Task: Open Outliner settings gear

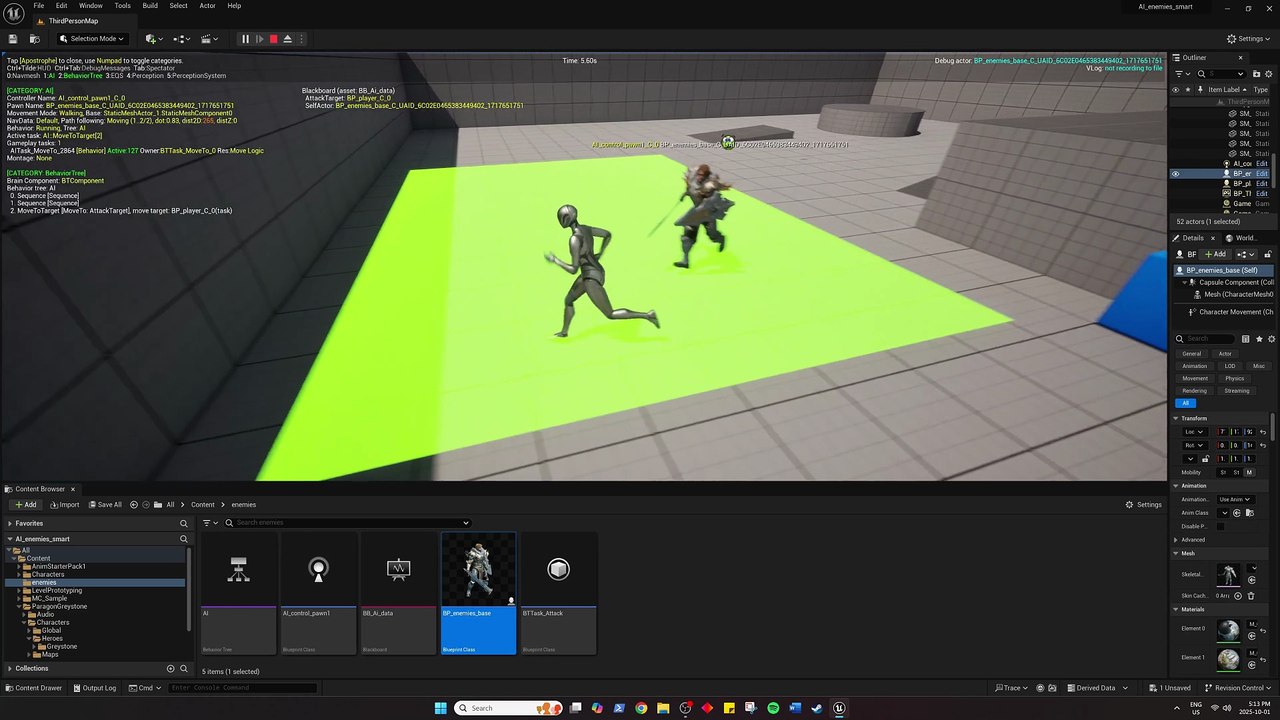Action: click(x=1268, y=74)
